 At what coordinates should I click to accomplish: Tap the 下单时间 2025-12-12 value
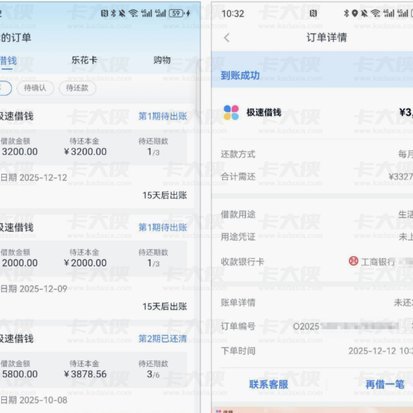pyautogui.click(x=380, y=351)
